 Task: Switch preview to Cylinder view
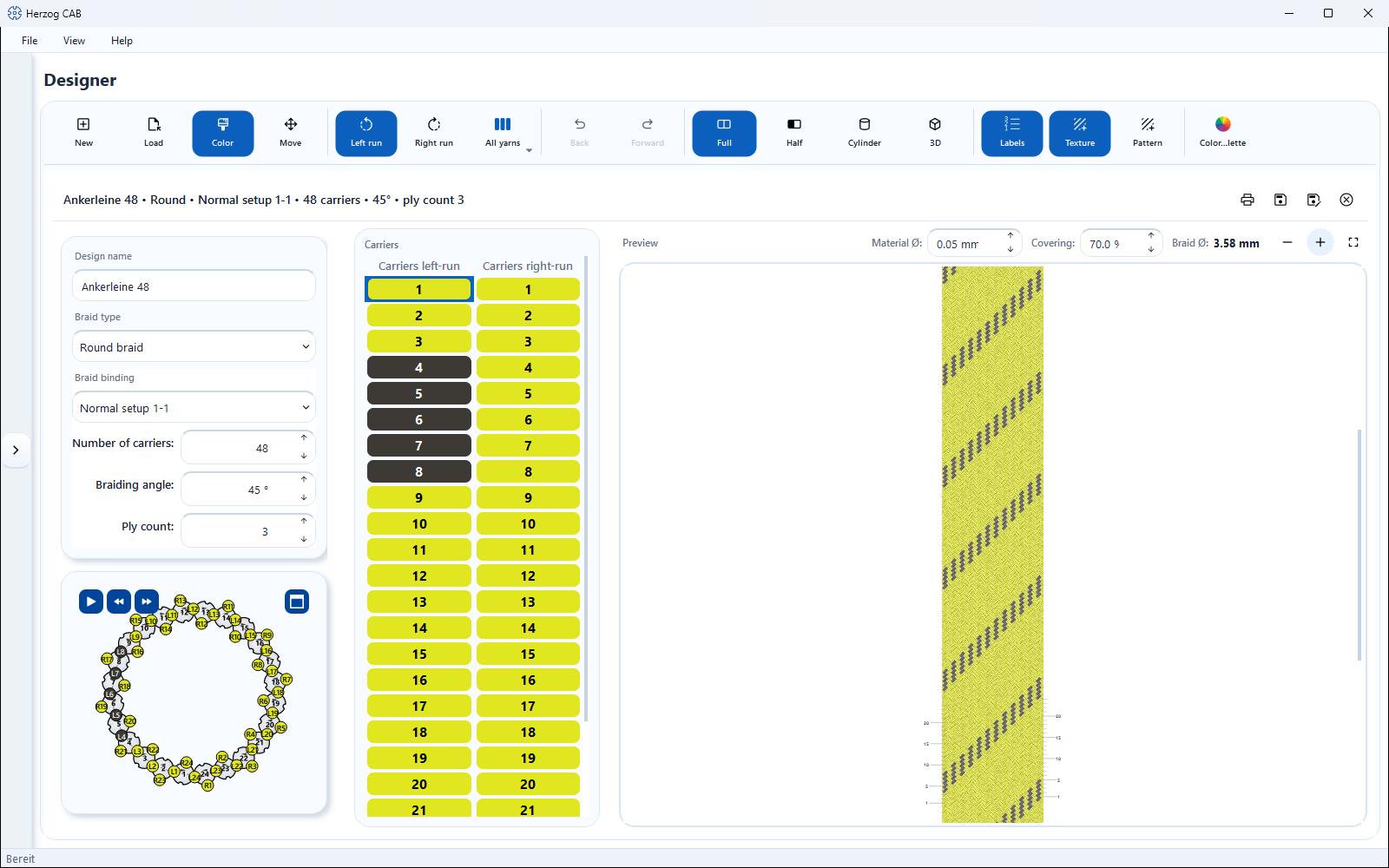point(865,133)
